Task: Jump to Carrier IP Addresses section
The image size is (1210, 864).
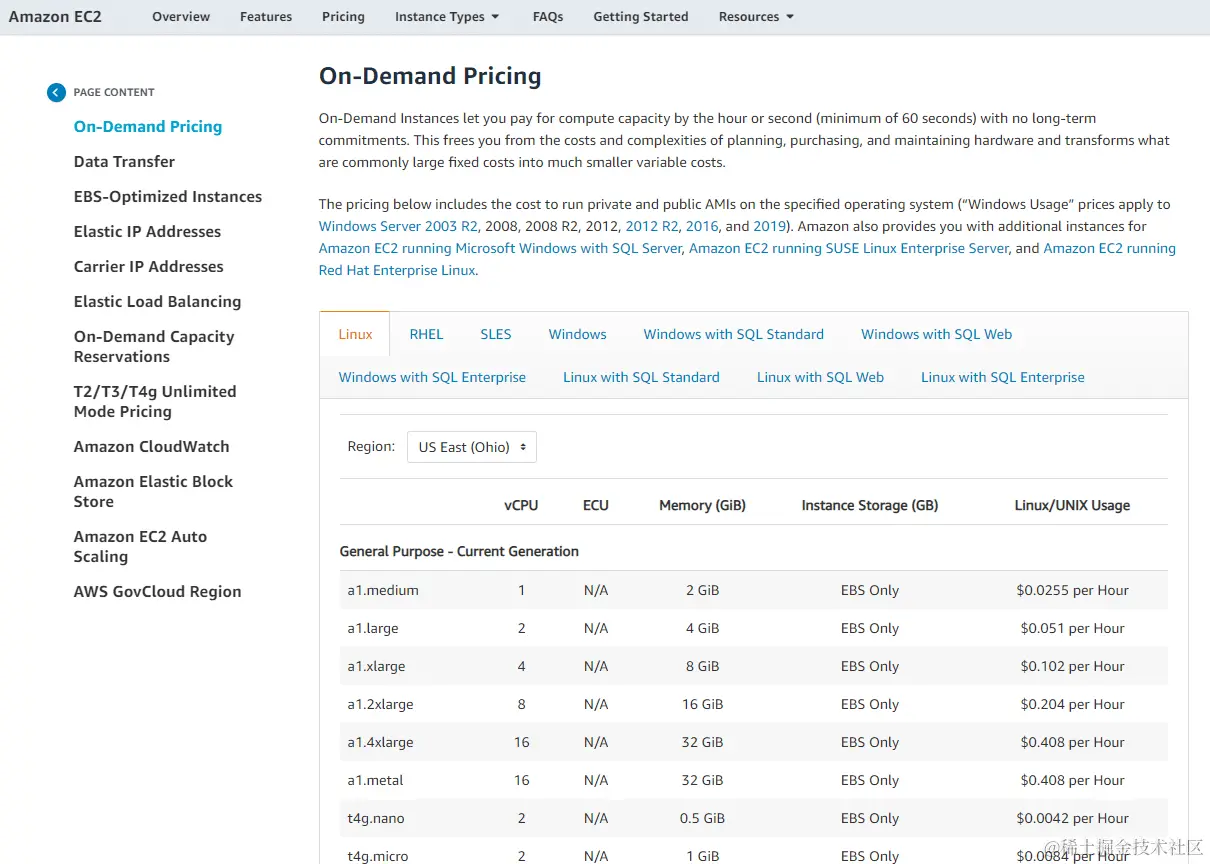Action: (149, 267)
